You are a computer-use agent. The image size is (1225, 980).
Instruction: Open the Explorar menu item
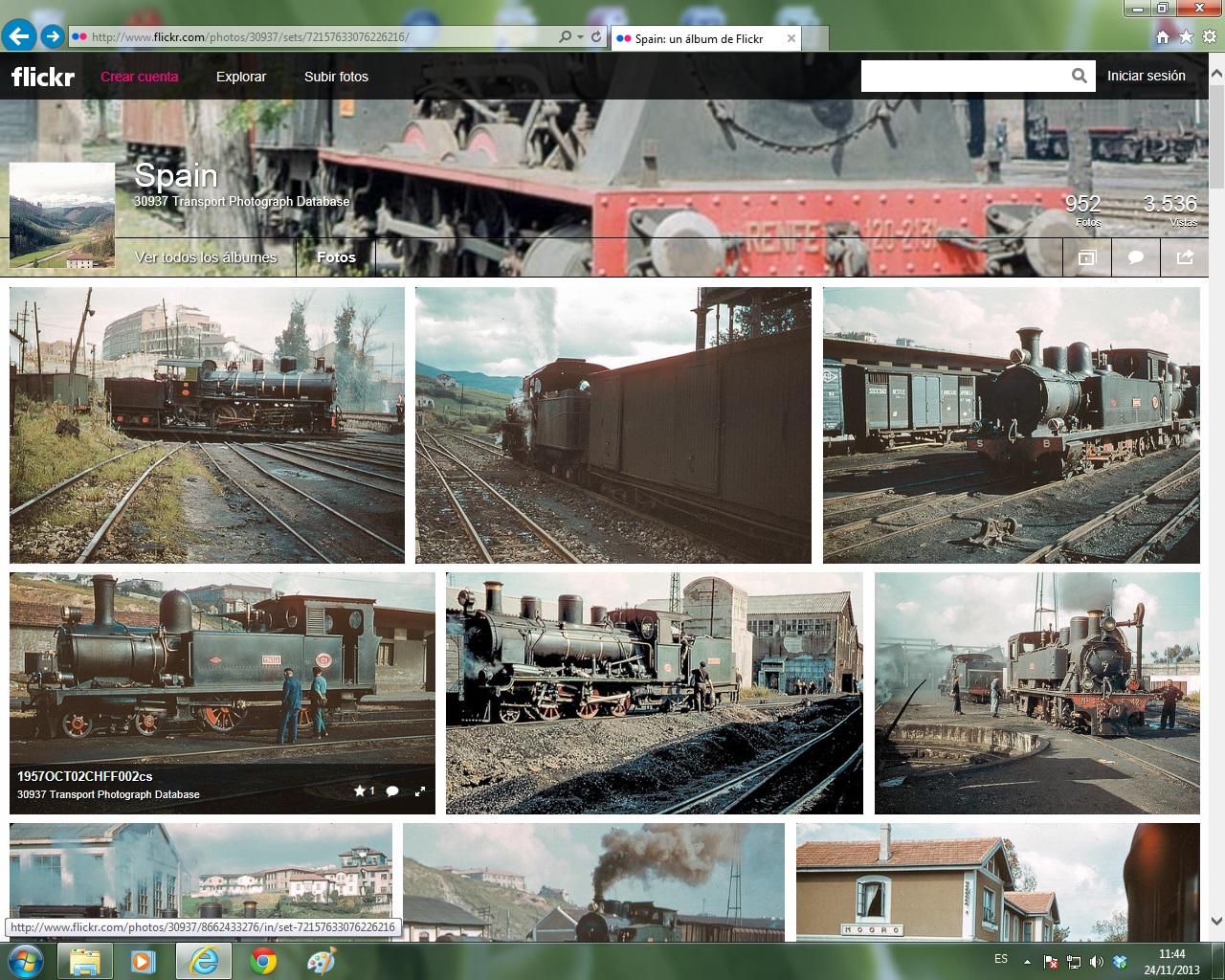click(241, 77)
